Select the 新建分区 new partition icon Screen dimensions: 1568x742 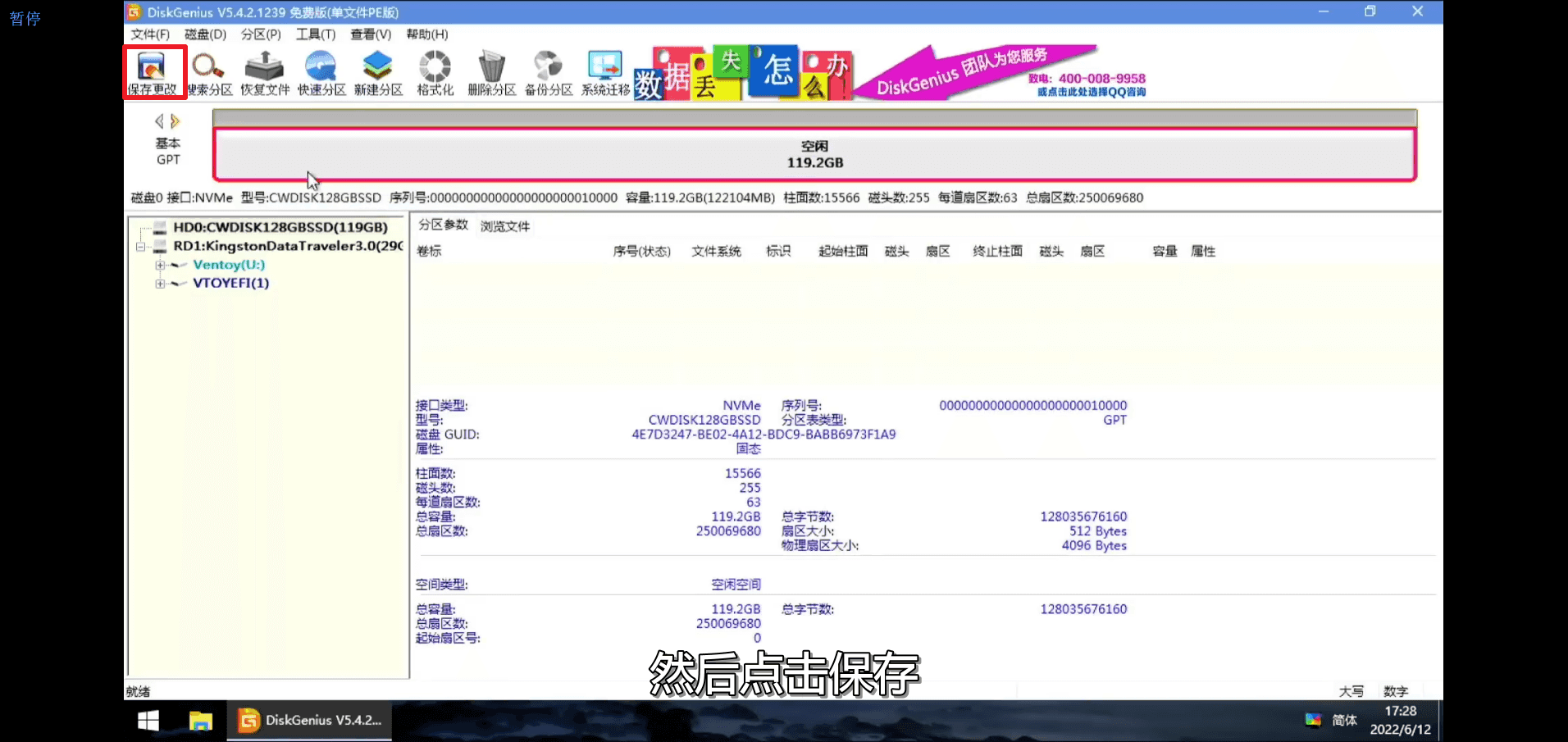coord(378,72)
